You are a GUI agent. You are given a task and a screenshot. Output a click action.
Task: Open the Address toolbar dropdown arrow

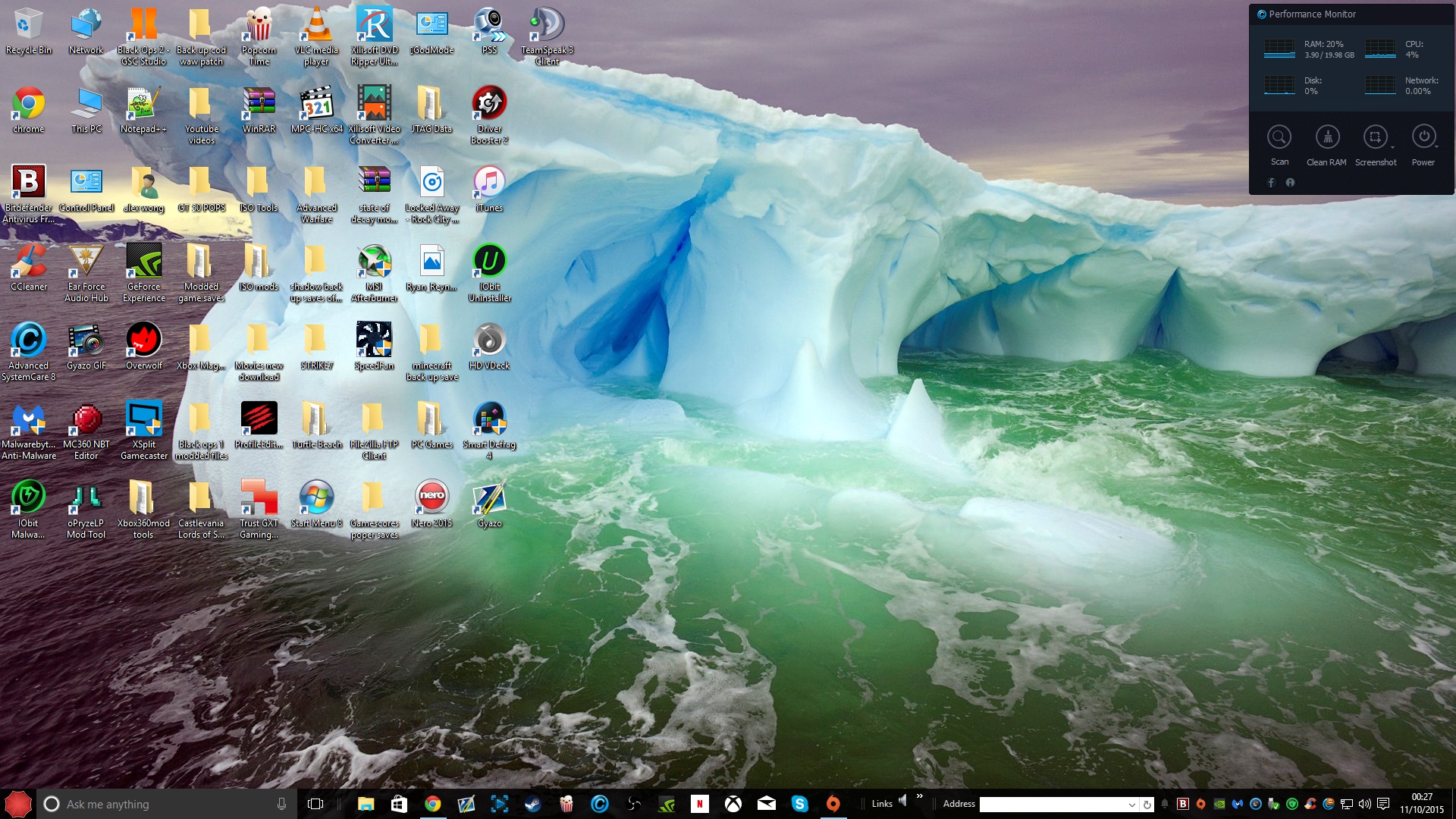pos(1131,805)
